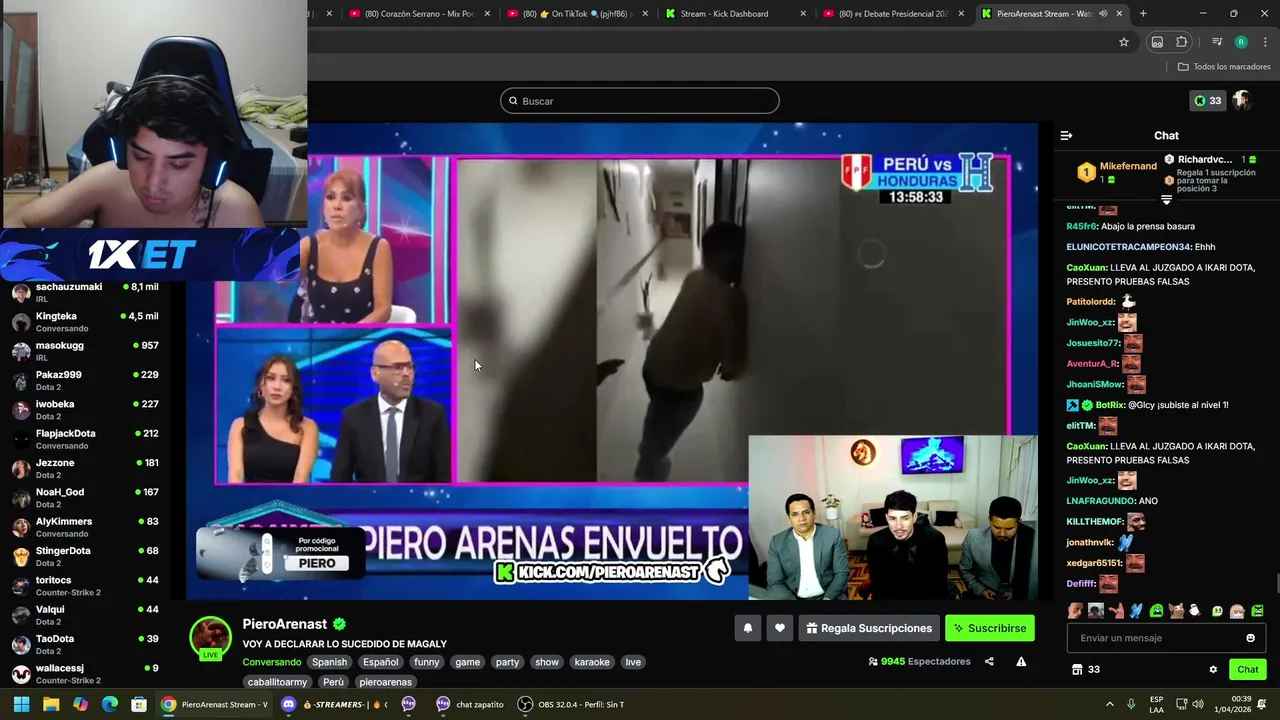1280x720 pixels.
Task: Collapse the chat panel using arrow icon
Action: [1066, 135]
